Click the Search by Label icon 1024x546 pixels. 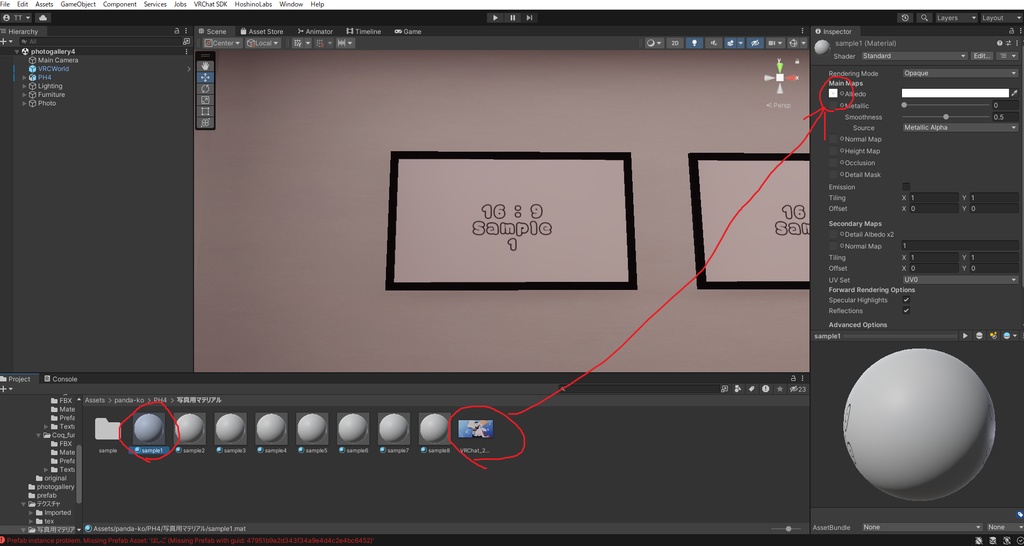pos(752,389)
